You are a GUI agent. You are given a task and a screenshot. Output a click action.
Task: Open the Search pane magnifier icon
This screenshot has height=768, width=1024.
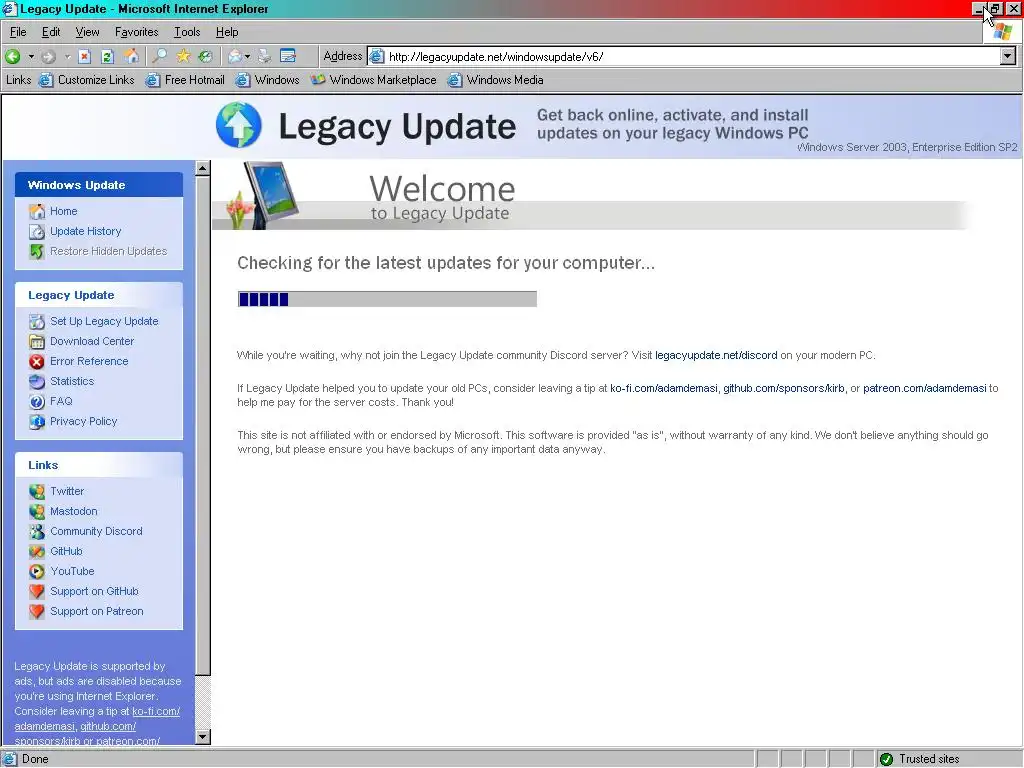[x=159, y=57]
